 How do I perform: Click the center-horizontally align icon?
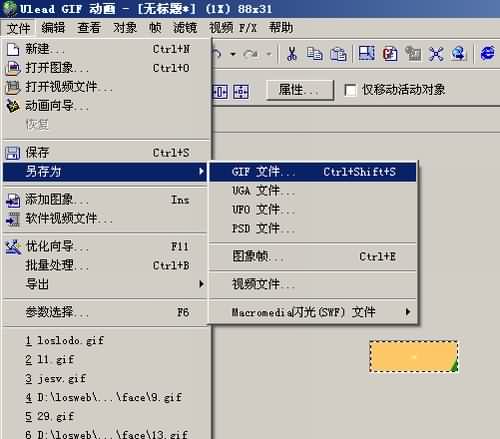click(220, 91)
